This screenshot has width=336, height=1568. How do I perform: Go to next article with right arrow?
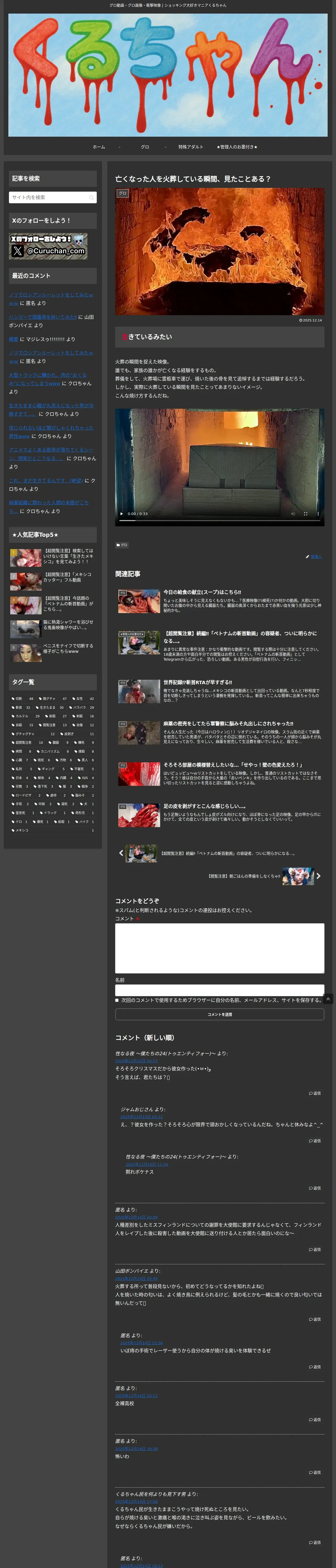(x=318, y=876)
